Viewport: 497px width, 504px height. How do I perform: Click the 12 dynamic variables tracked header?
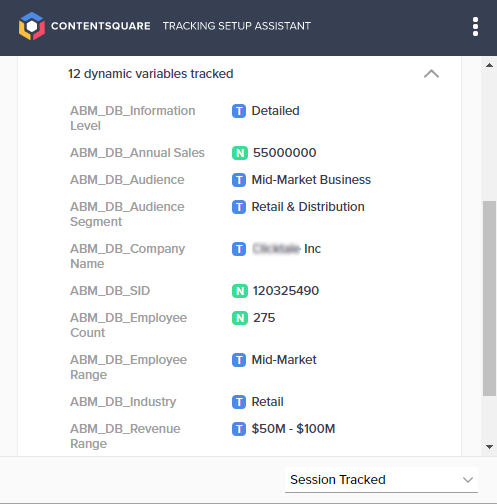[151, 74]
